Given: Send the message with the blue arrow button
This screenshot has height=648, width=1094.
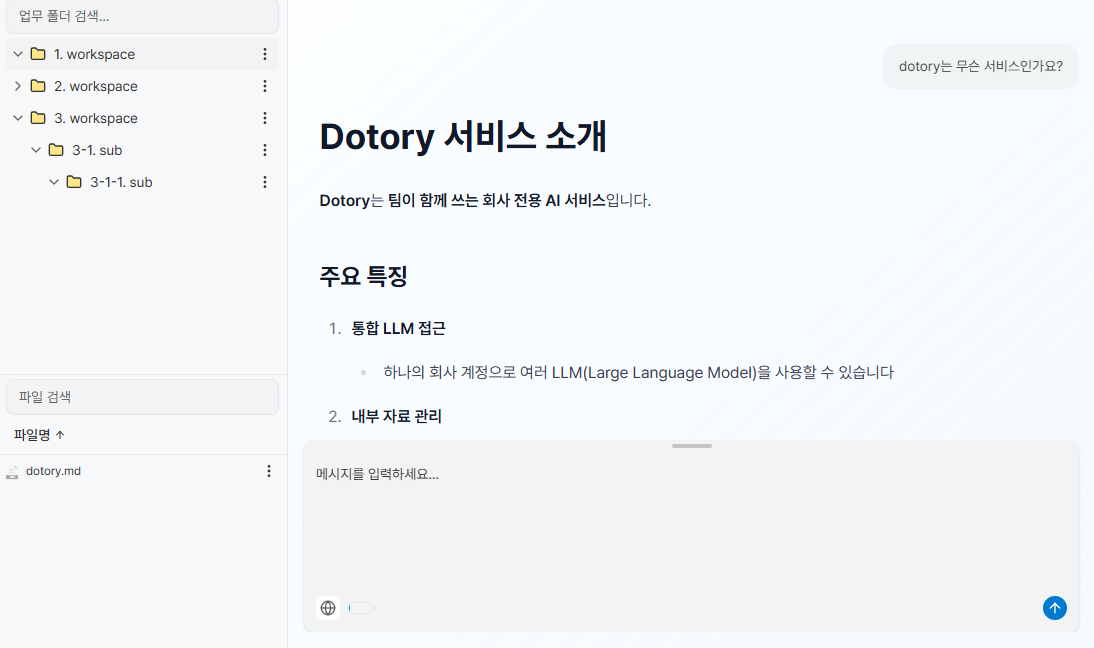Looking at the screenshot, I should tap(1054, 608).
